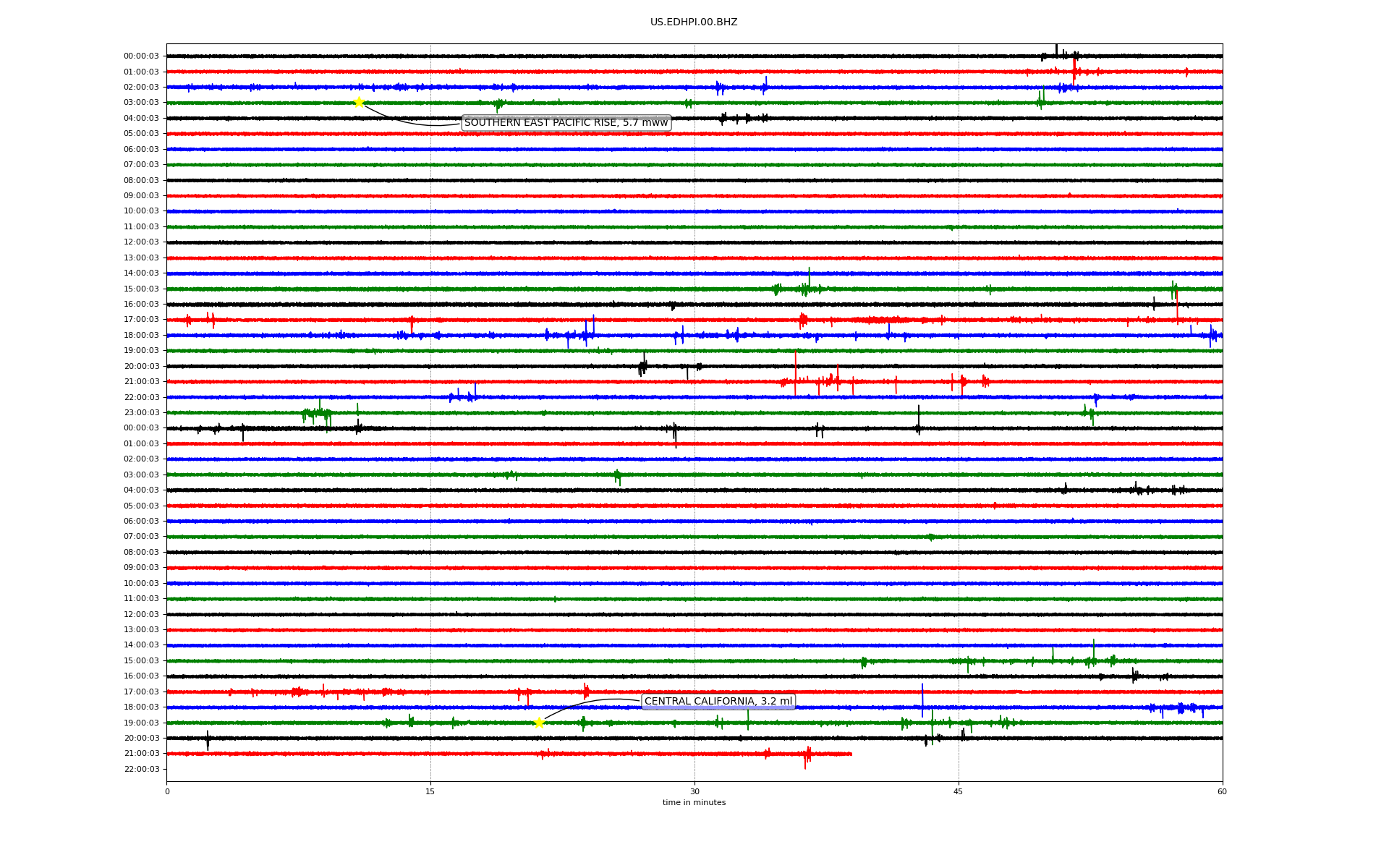Viewport: 1389px width, 868px height.
Task: Click the yellow star marking the East Pacific Rise event
Action: [x=359, y=102]
